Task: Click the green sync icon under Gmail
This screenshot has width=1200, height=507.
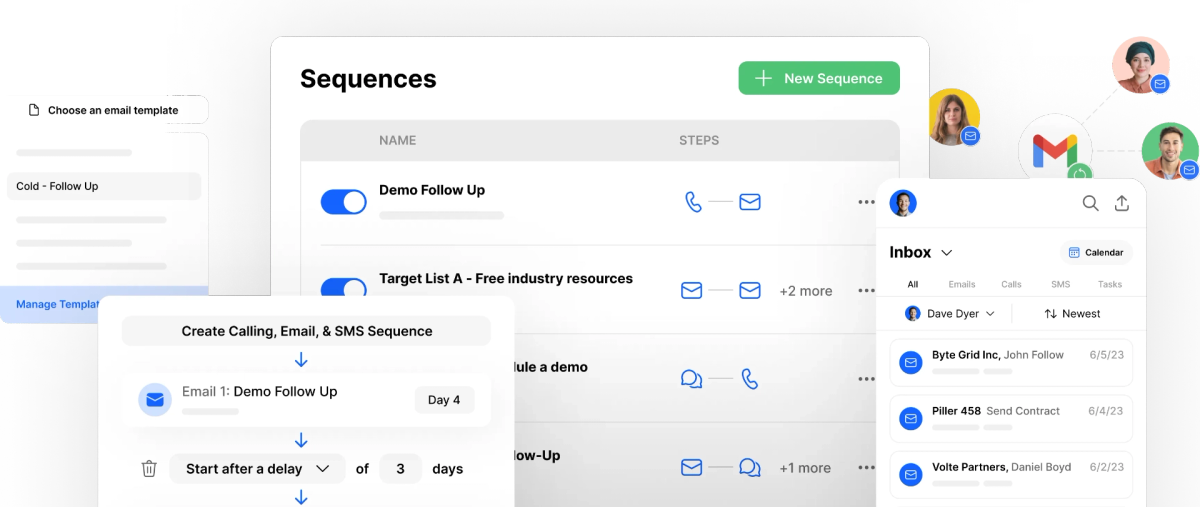Action: [1079, 174]
